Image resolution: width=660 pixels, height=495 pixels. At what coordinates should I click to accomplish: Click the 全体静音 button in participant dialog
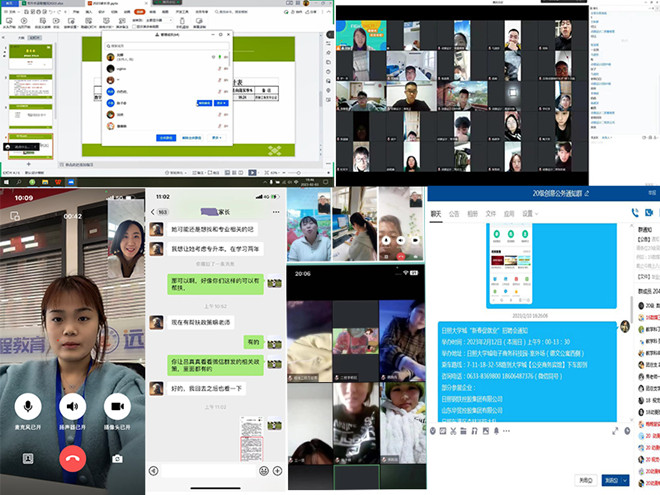click(x=166, y=137)
